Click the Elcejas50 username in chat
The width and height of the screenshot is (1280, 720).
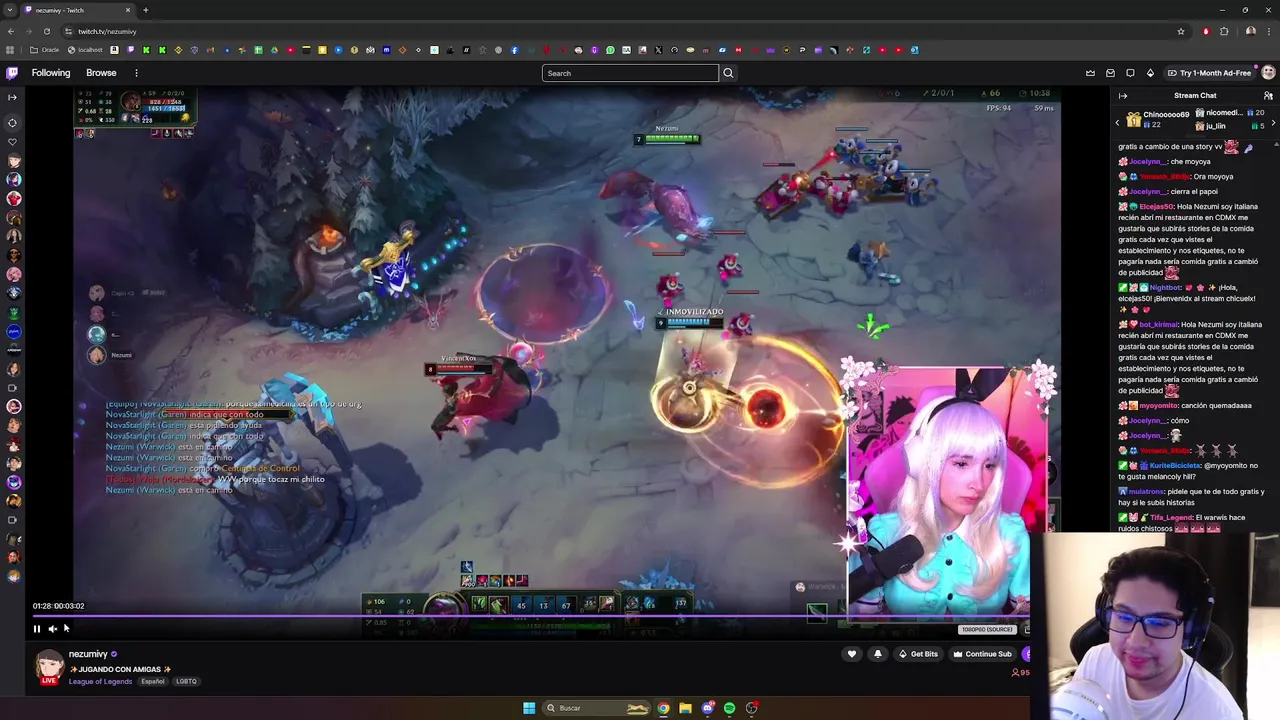click(1158, 206)
